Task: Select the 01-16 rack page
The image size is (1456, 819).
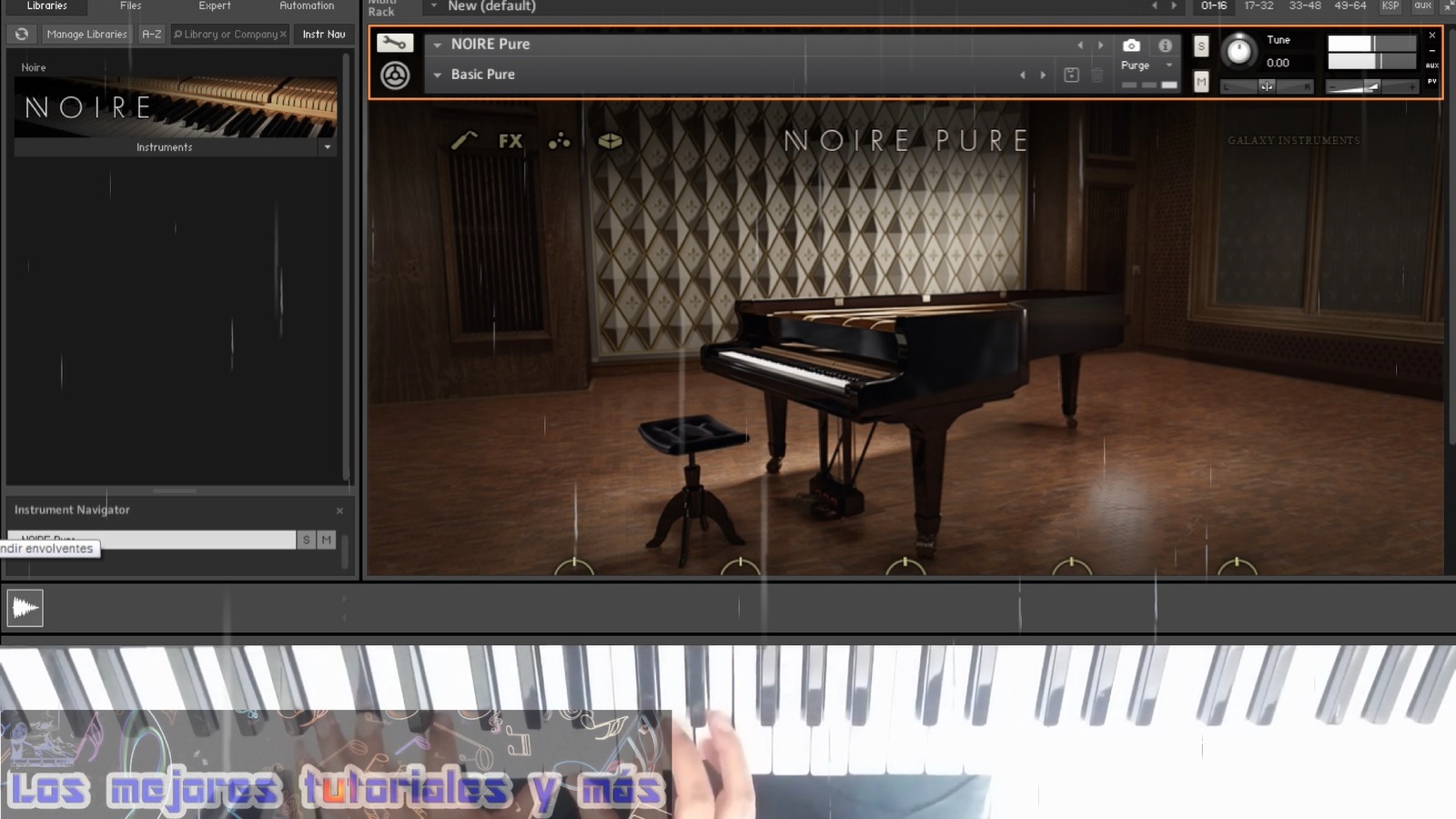Action: (x=1214, y=6)
